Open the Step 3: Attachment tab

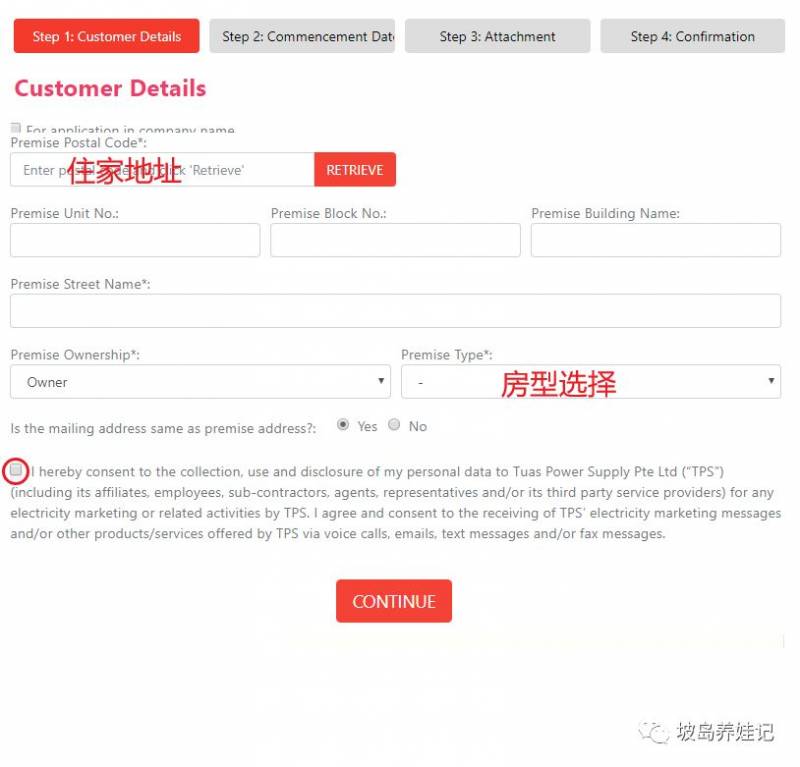pos(497,36)
